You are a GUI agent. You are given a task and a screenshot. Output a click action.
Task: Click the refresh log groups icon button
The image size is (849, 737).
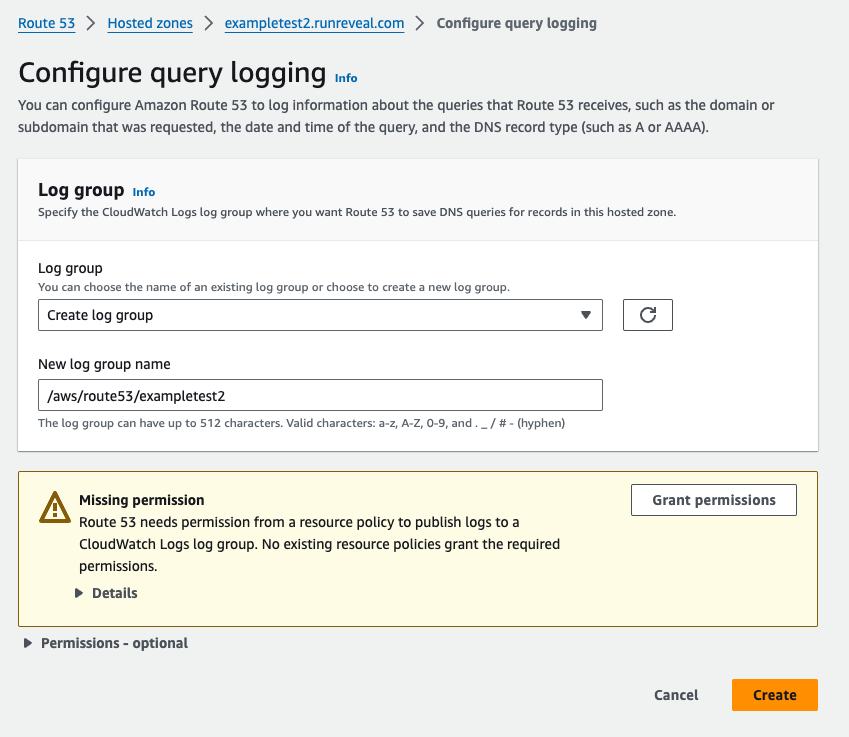pos(647,315)
